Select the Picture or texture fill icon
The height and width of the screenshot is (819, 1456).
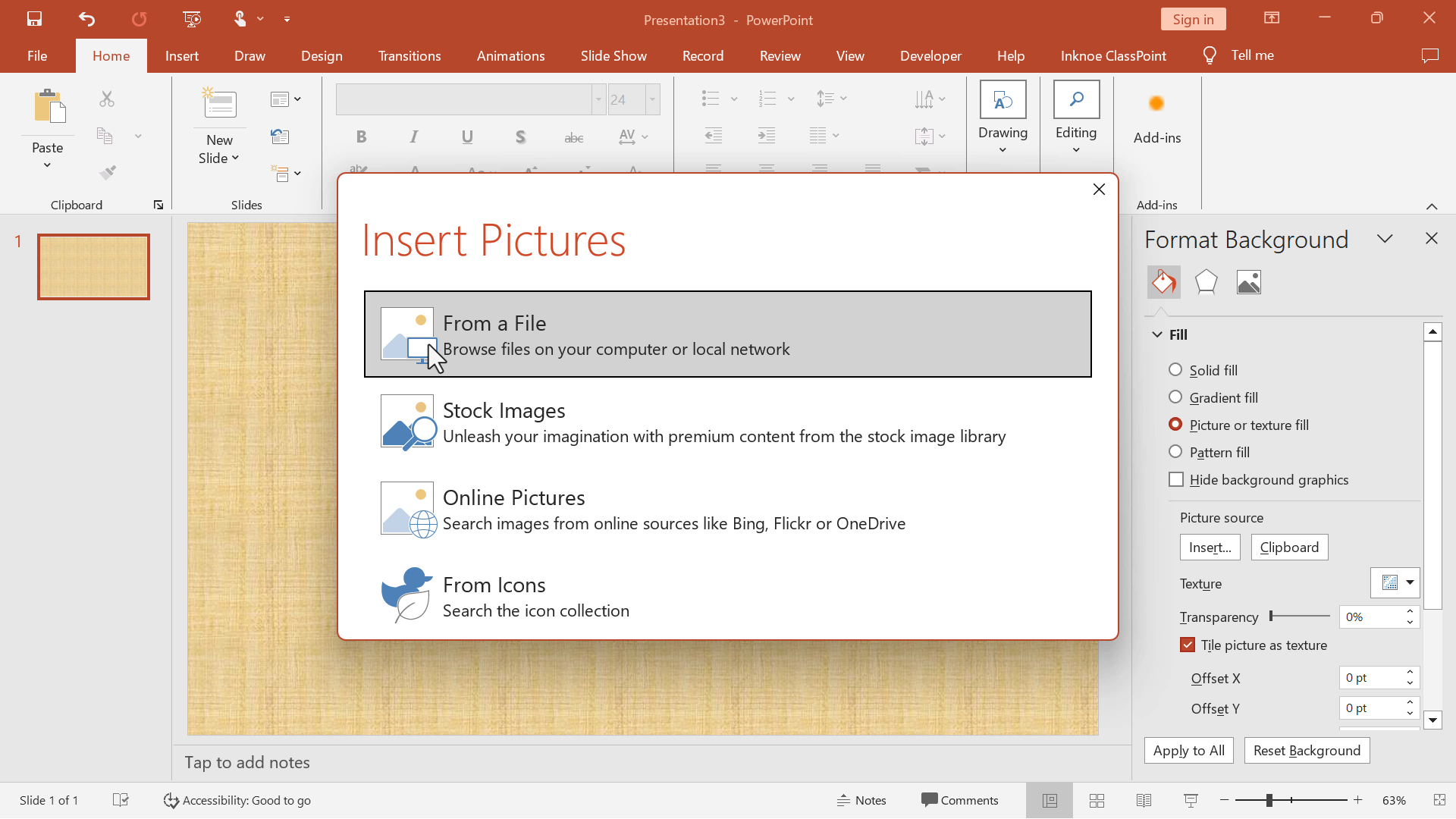1249,281
